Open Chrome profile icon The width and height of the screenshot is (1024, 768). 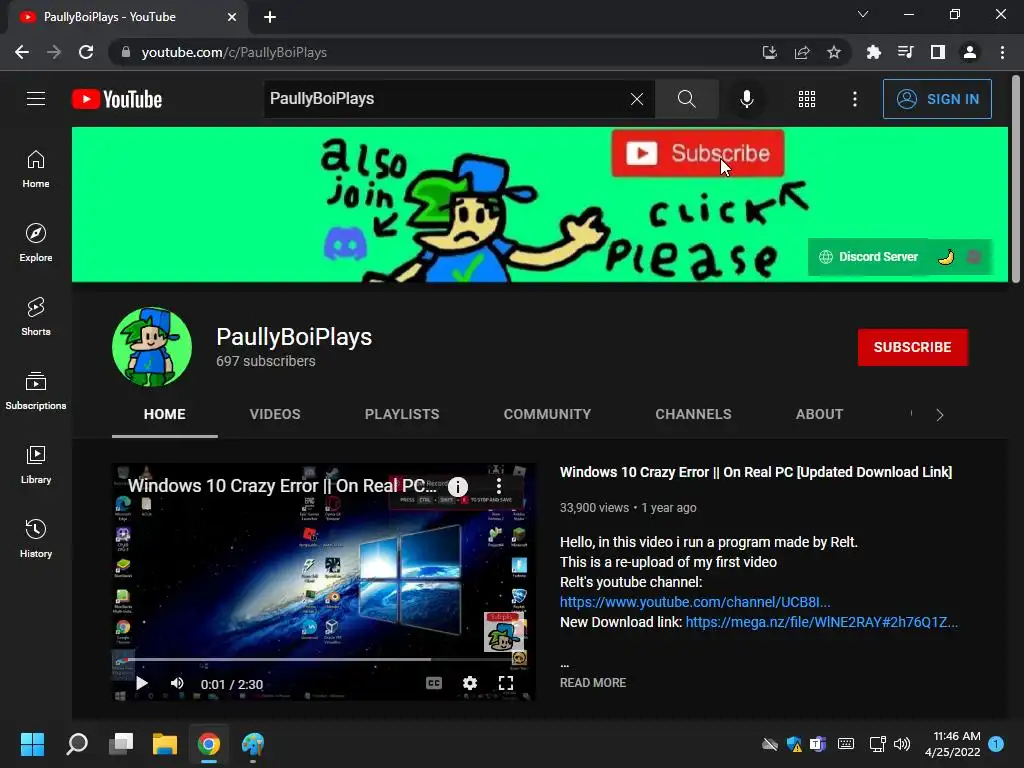(x=969, y=52)
